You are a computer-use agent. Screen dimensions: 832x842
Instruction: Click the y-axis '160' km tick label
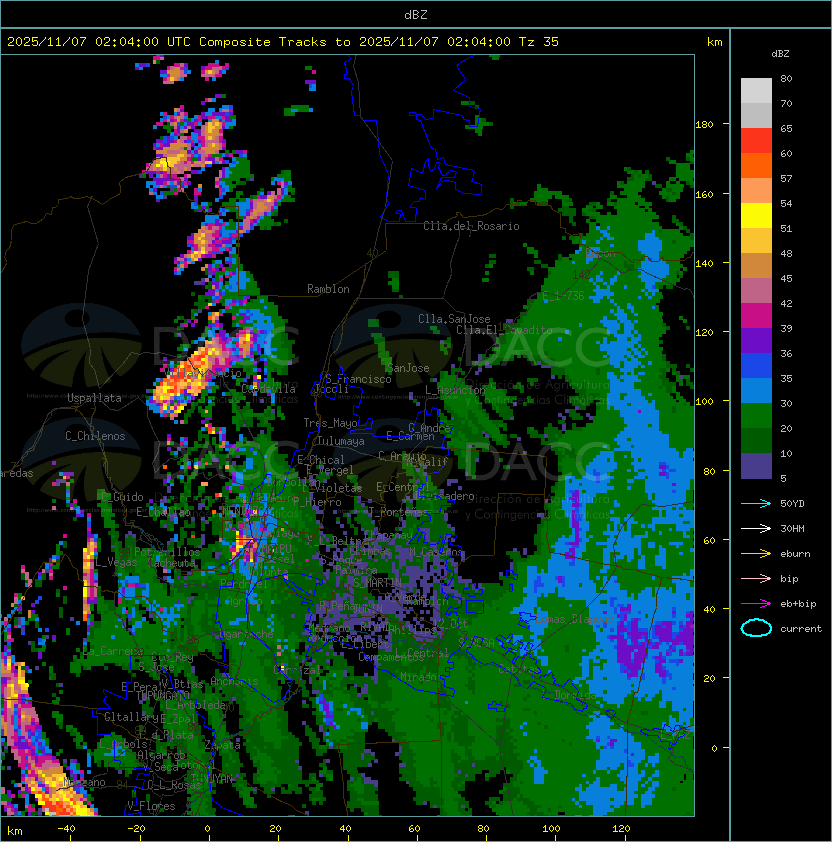click(704, 194)
